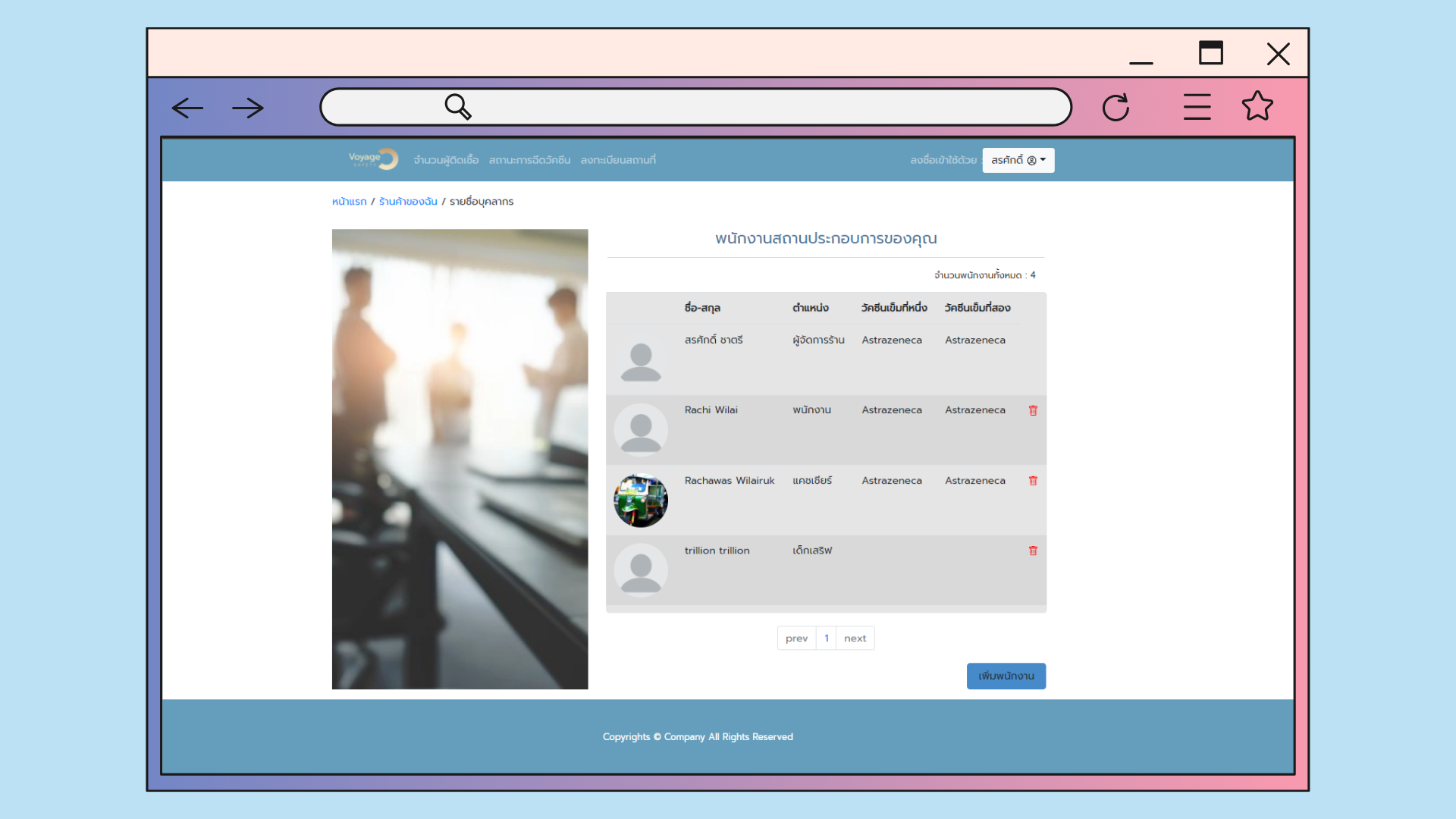The height and width of the screenshot is (819, 1456).
Task: Click the พนักงานสถานประกอบการของคุณ heading
Action: point(826,239)
